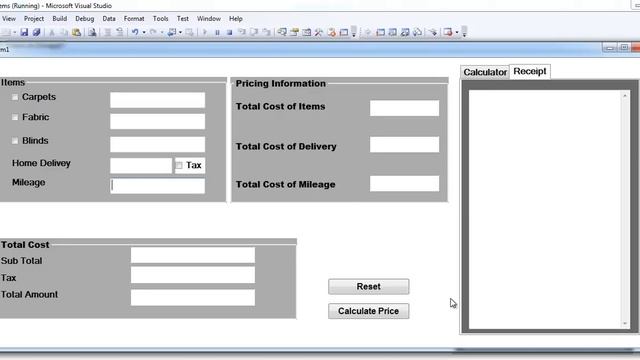Tick the Blinds checkbox
The width and height of the screenshot is (640, 360).
coord(15,141)
